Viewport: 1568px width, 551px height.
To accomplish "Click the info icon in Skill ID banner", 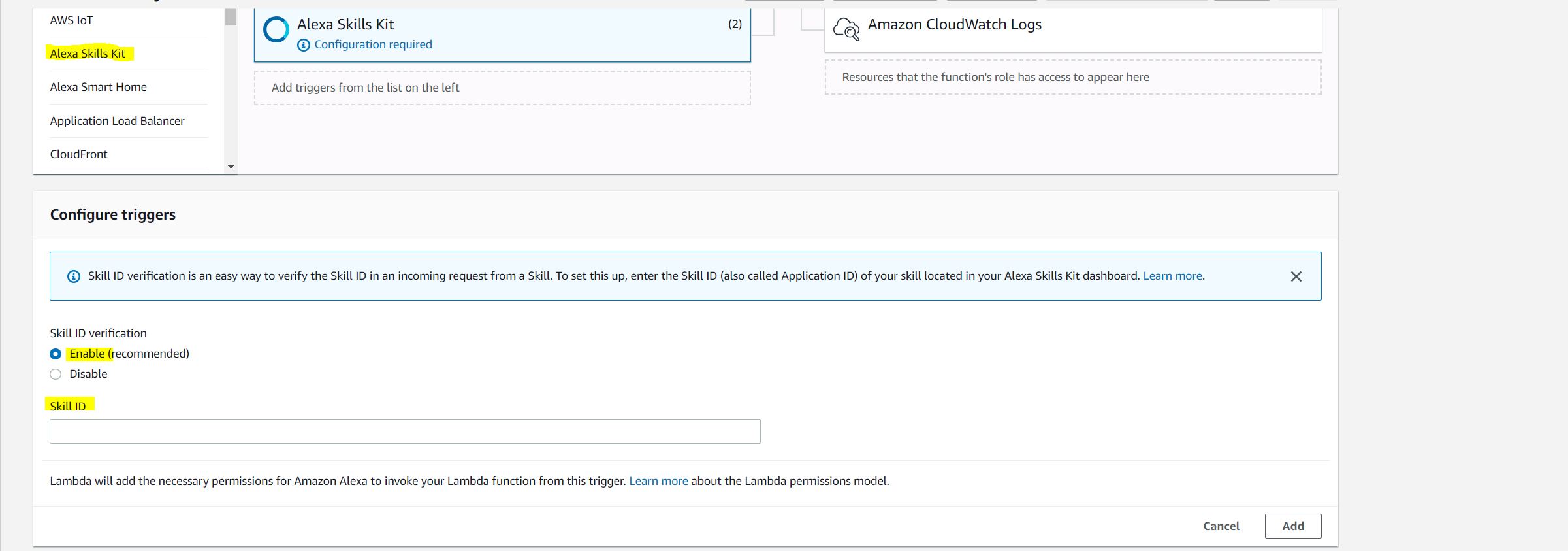I will tap(74, 276).
